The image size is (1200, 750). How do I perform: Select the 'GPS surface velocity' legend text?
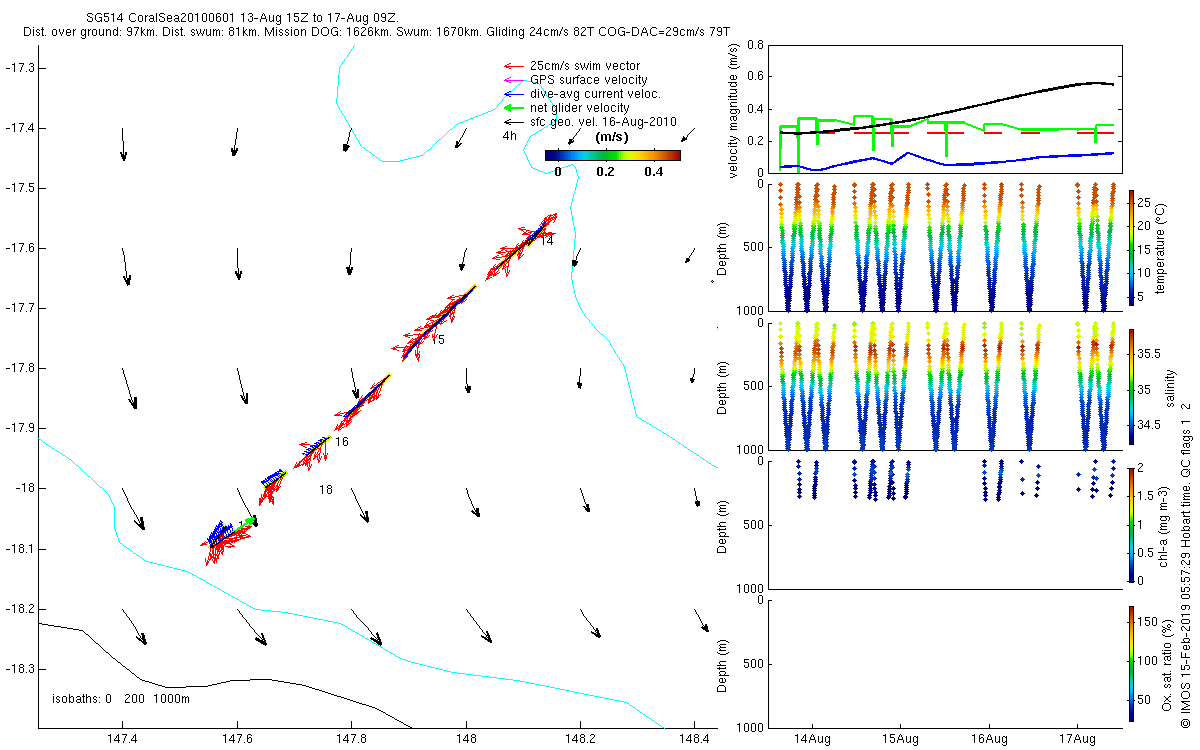point(588,80)
